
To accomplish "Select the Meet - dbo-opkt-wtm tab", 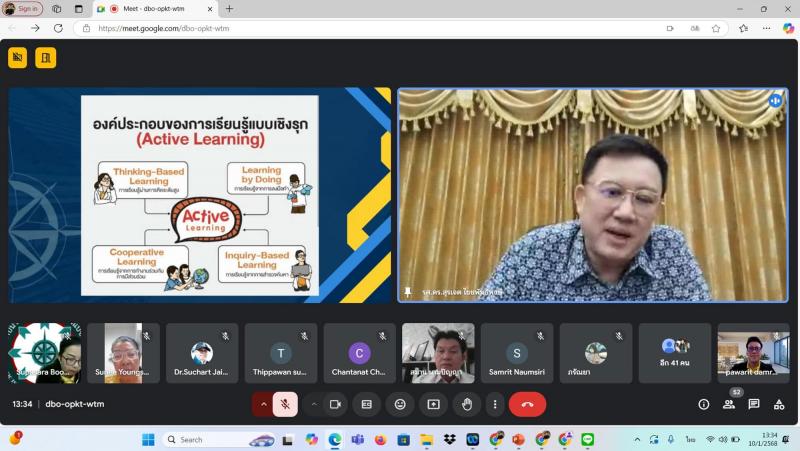I will coord(153,9).
